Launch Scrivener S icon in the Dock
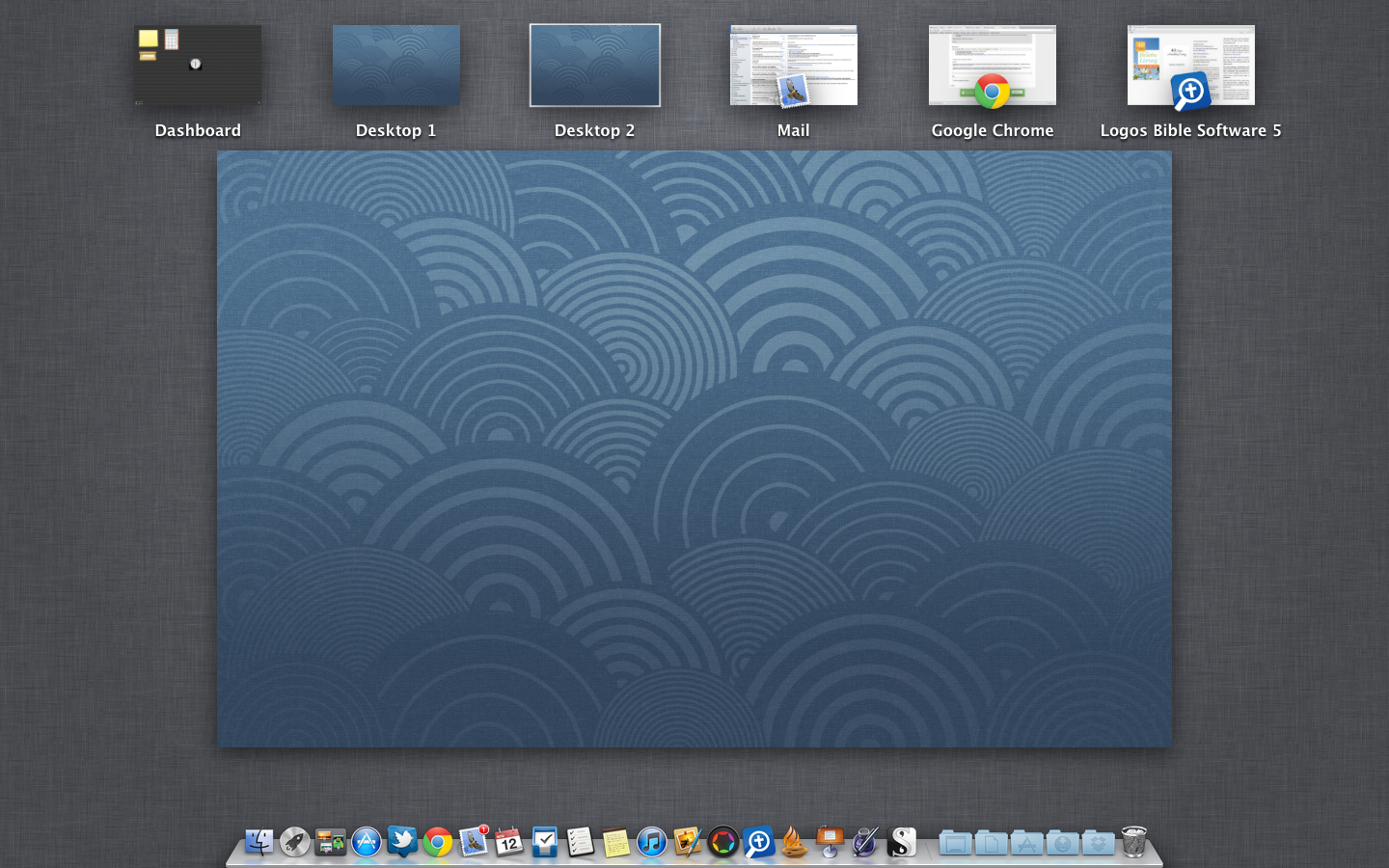 [x=902, y=842]
